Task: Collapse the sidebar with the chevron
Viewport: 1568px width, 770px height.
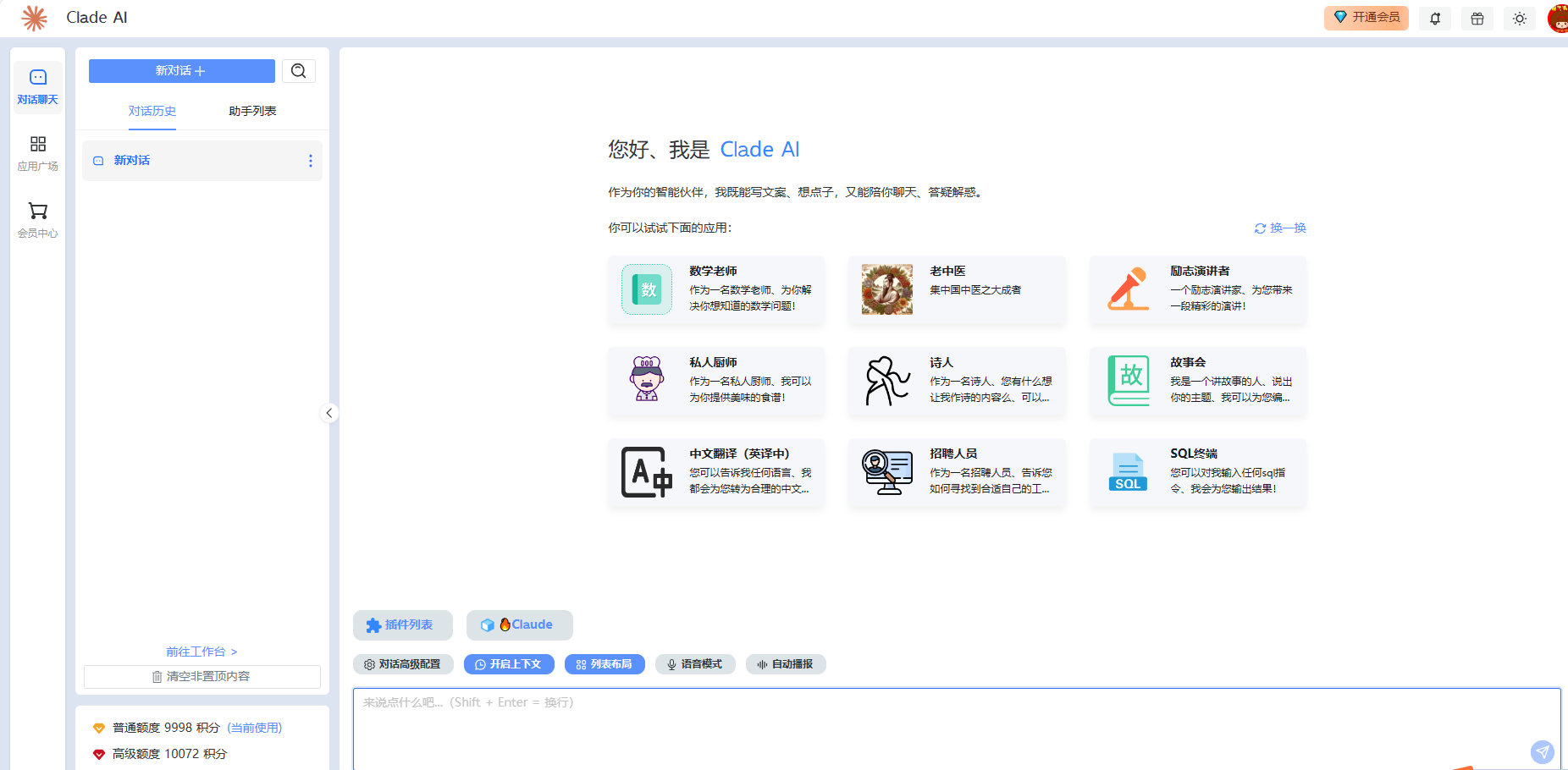Action: point(329,413)
